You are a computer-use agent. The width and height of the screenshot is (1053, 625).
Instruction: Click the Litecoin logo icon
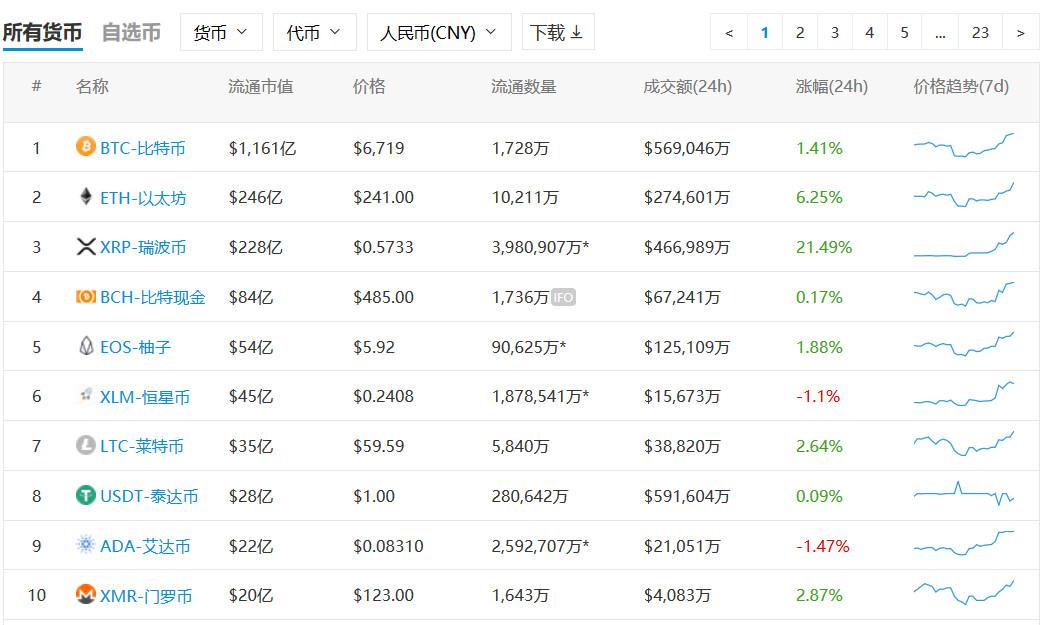pyautogui.click(x=85, y=445)
